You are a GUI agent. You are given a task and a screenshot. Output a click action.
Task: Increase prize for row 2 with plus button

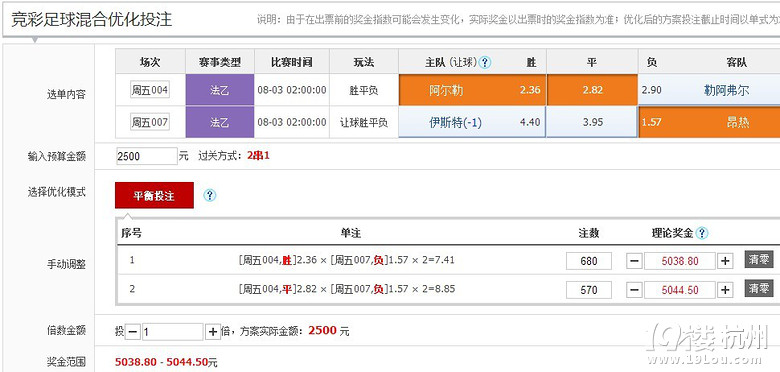click(725, 290)
